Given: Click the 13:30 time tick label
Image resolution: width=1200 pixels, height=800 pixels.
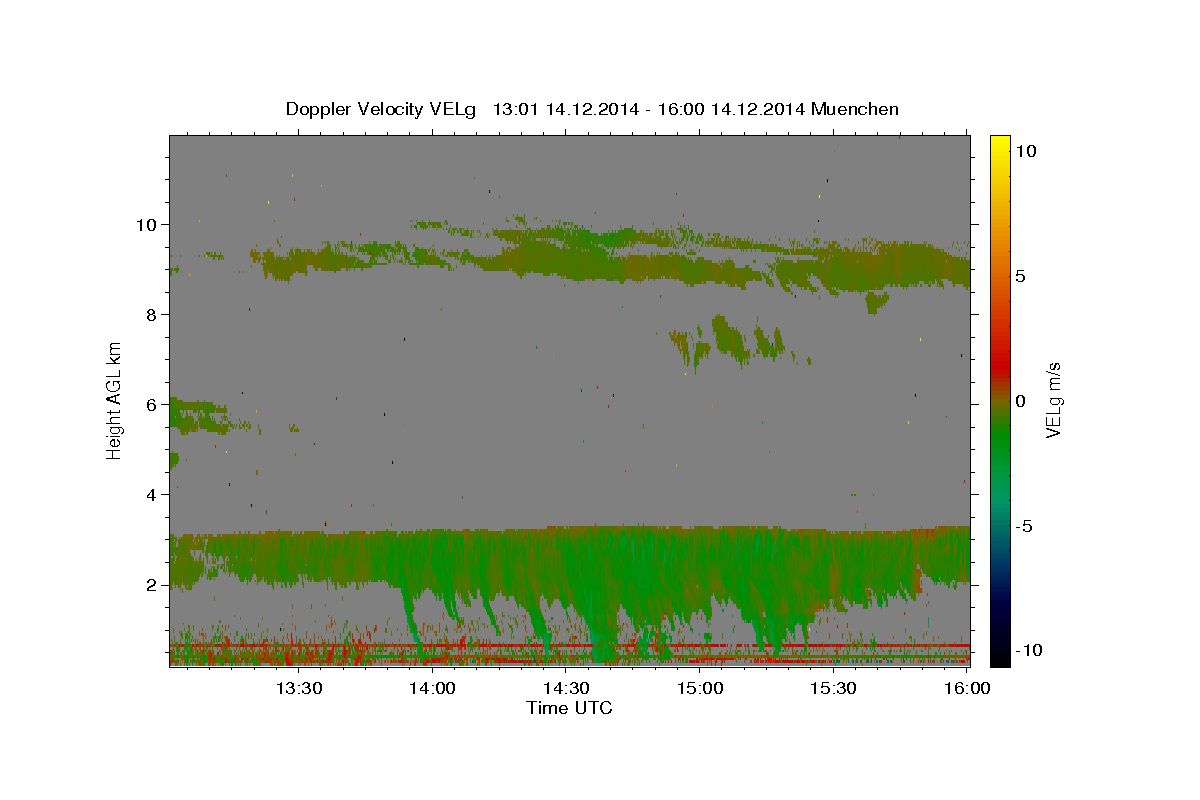Looking at the screenshot, I should click(x=299, y=688).
